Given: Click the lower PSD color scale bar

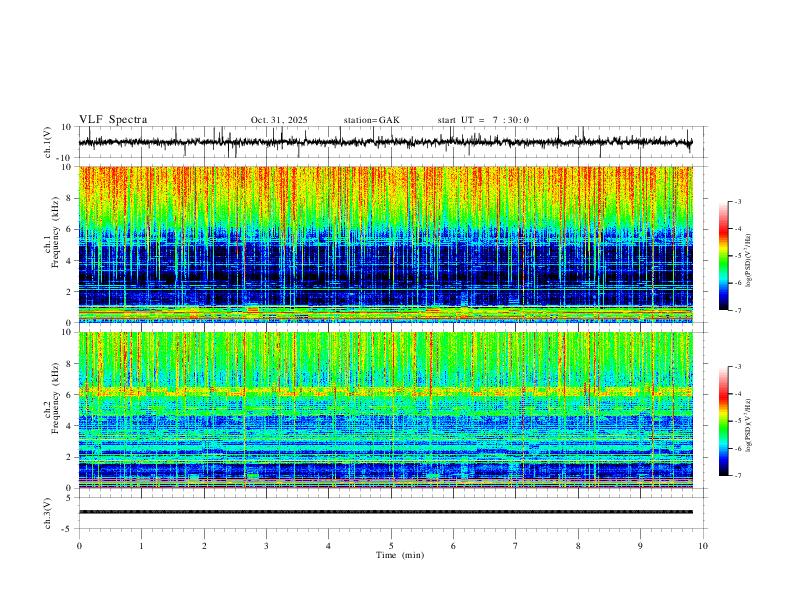Looking at the screenshot, I should coord(723,421).
